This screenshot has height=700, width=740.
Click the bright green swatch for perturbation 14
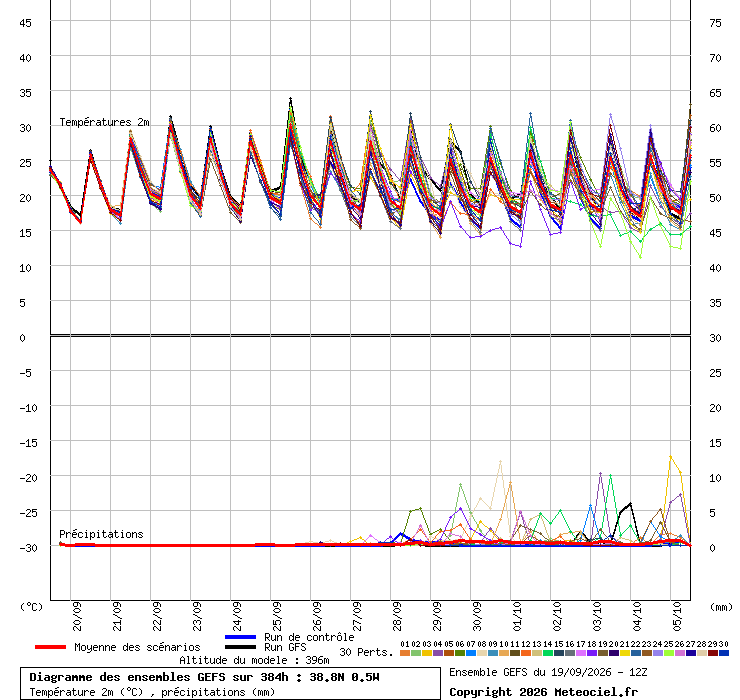[x=548, y=653]
